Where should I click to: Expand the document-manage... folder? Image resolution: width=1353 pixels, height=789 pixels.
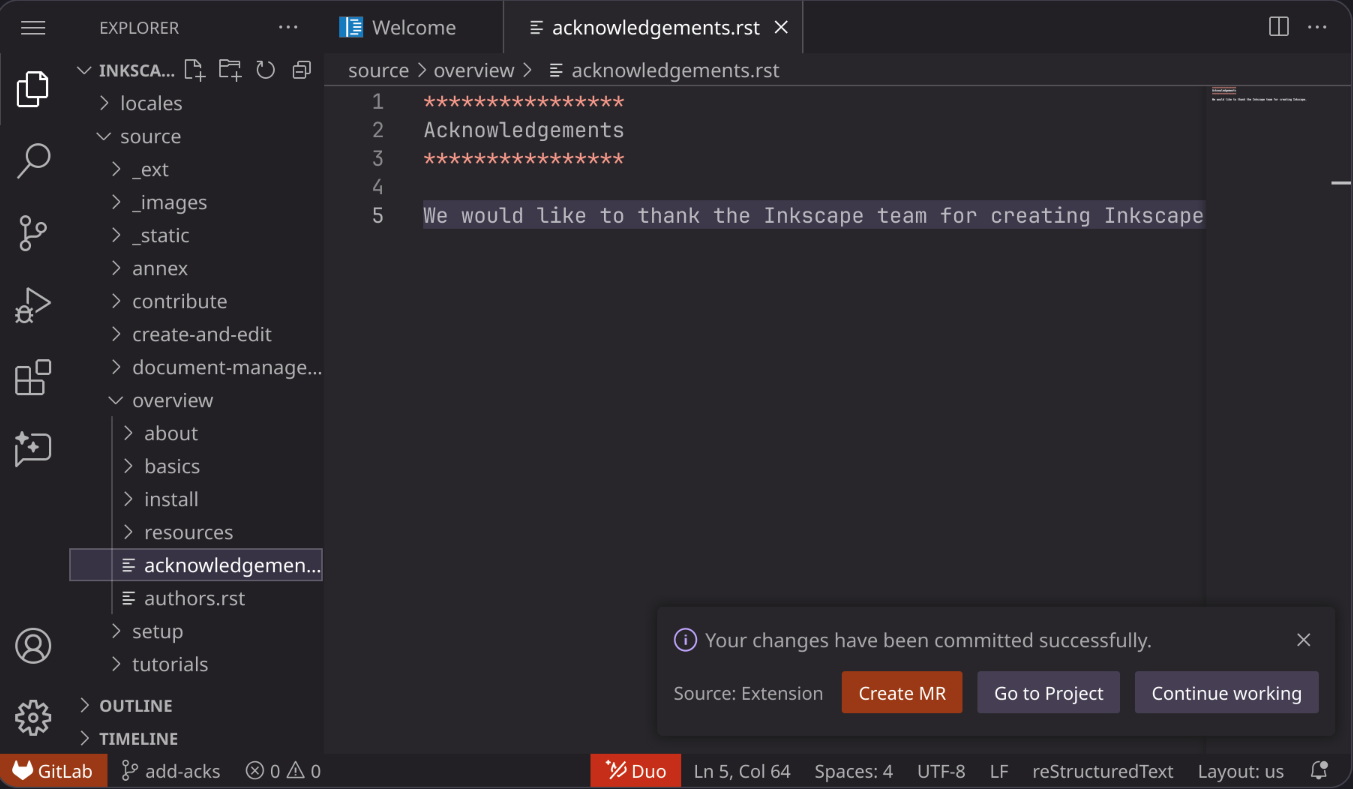click(196, 367)
